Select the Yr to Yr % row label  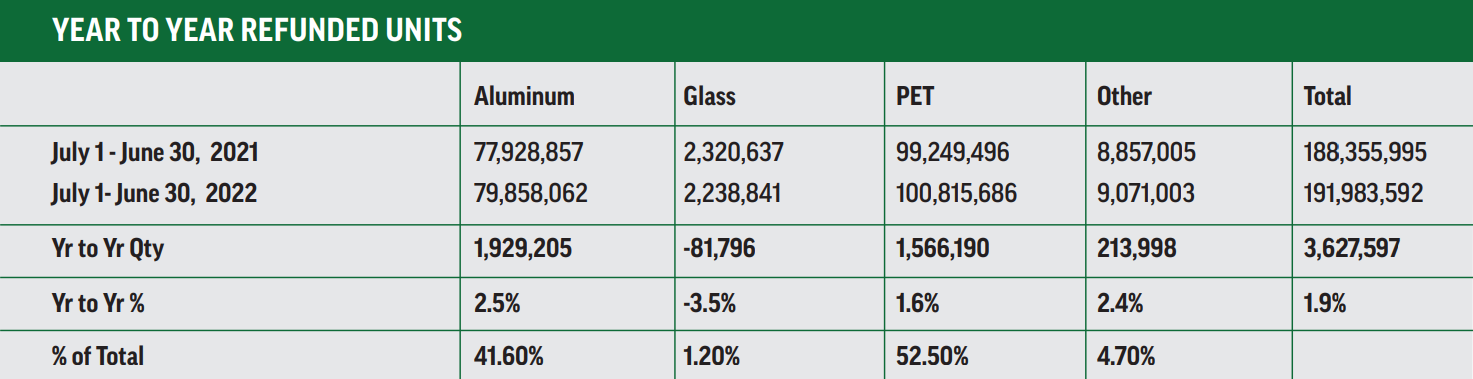click(x=98, y=302)
